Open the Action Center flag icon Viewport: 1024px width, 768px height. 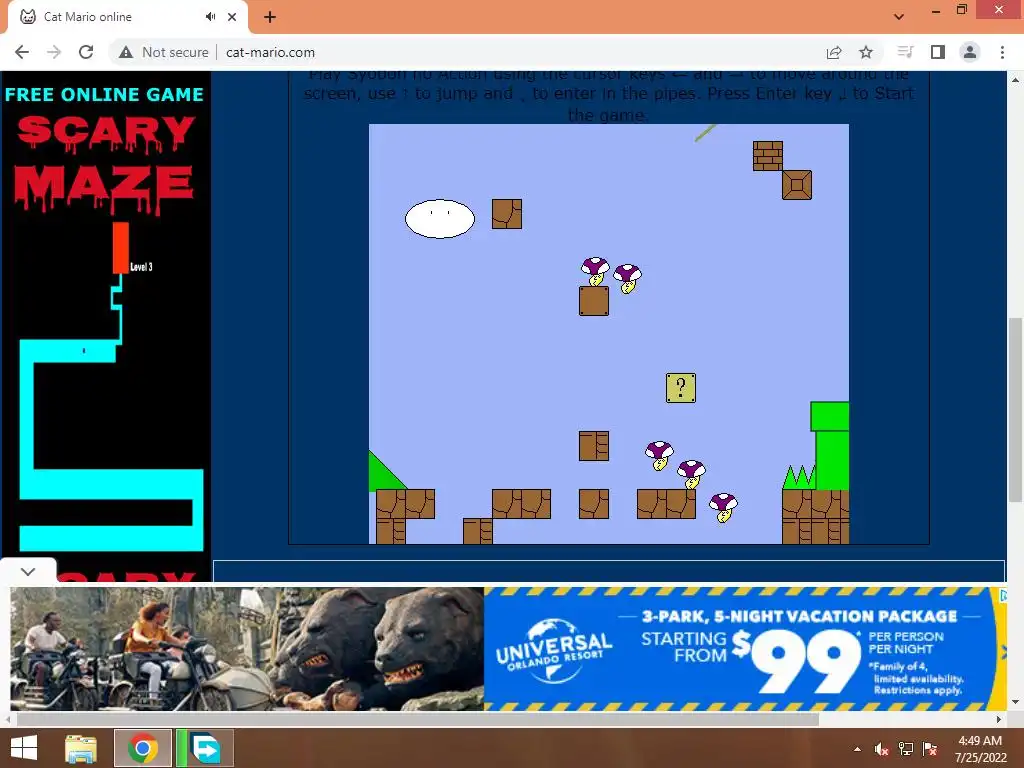pos(930,749)
